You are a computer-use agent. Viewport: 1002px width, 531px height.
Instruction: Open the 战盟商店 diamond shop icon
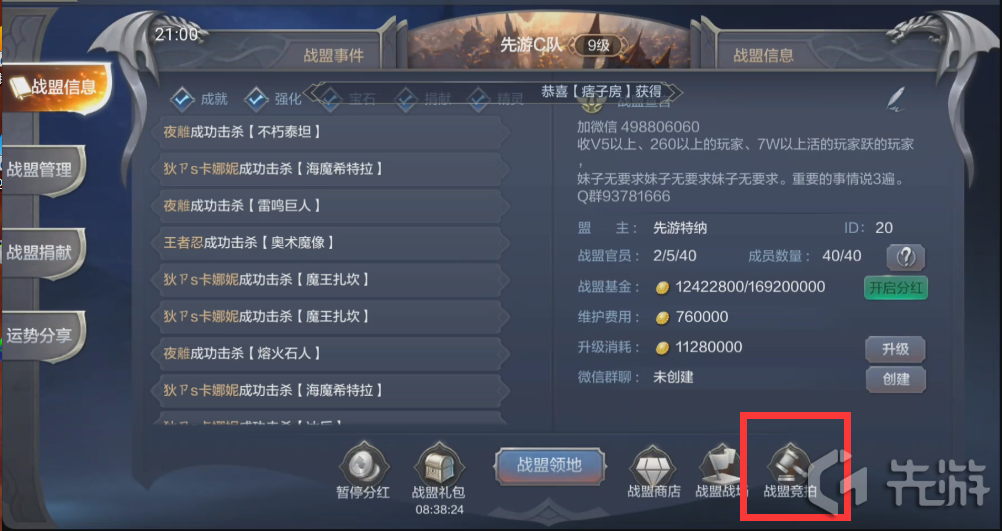(653, 465)
